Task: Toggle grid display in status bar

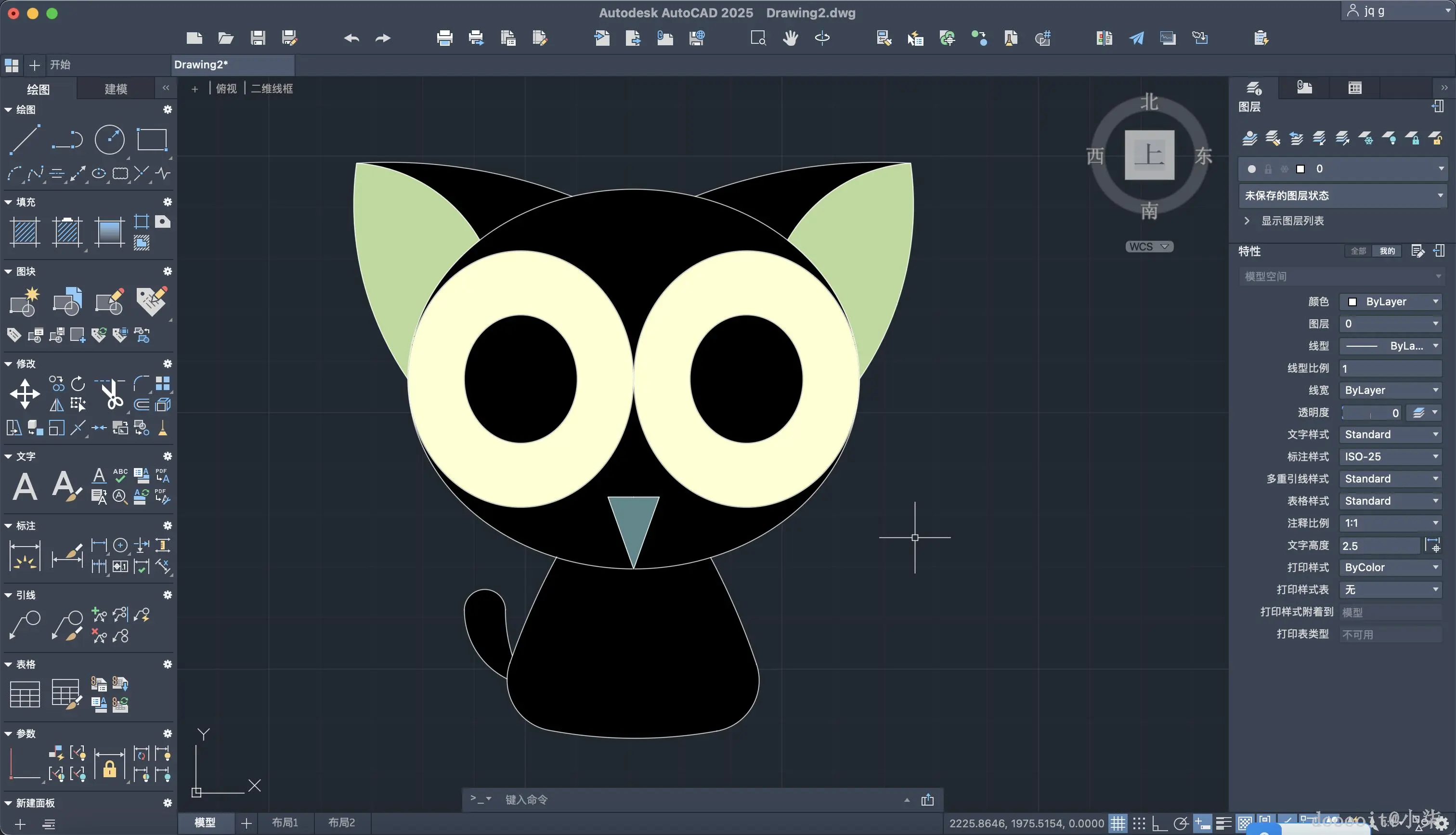Action: [1118, 823]
